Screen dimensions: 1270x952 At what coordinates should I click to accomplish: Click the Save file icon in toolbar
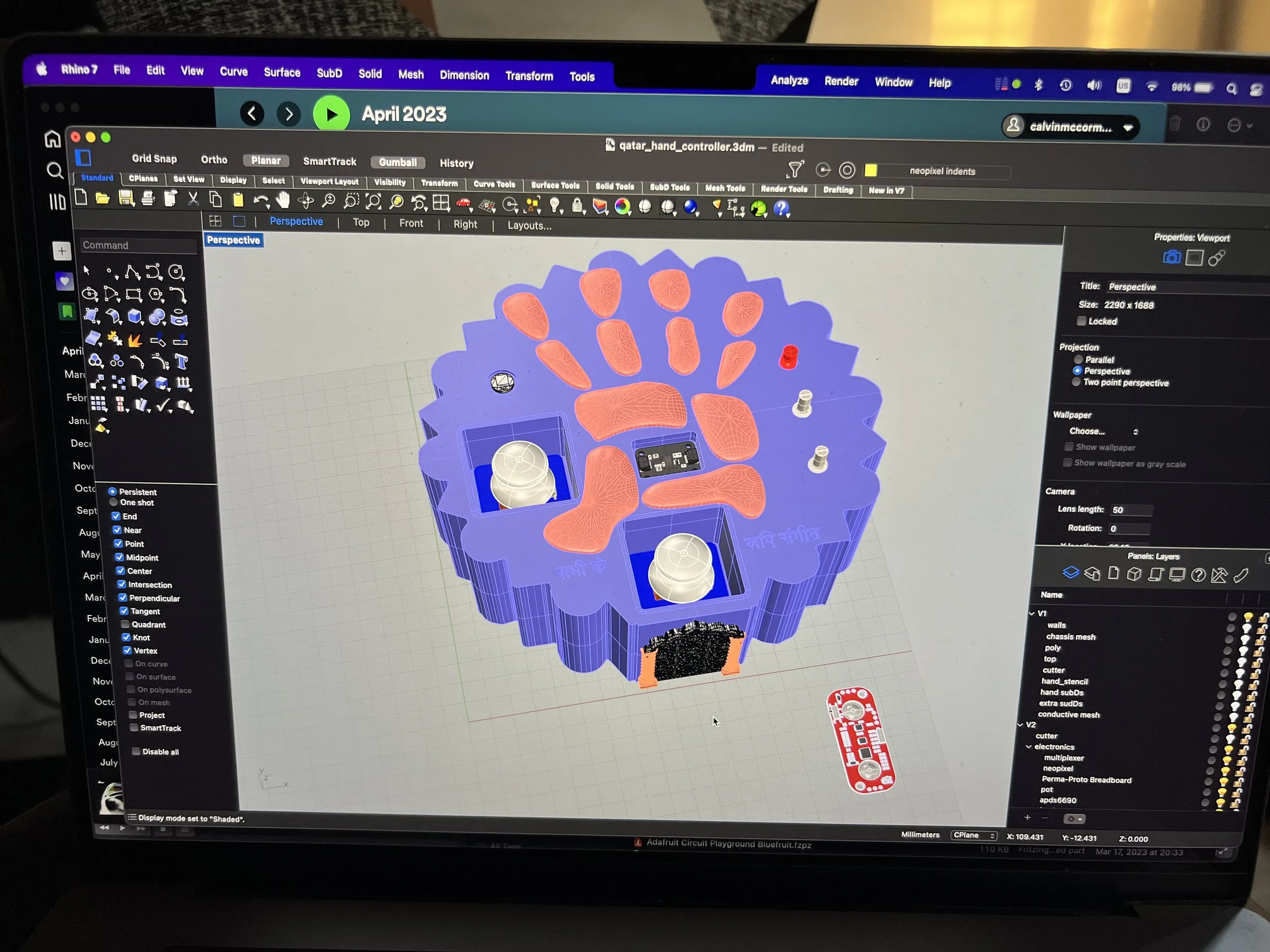coord(126,199)
